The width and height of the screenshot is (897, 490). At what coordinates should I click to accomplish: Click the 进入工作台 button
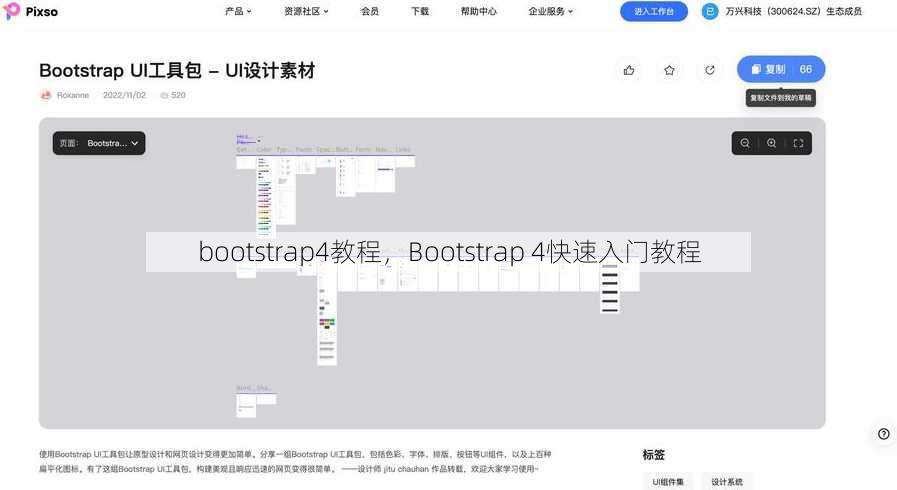[x=654, y=11]
